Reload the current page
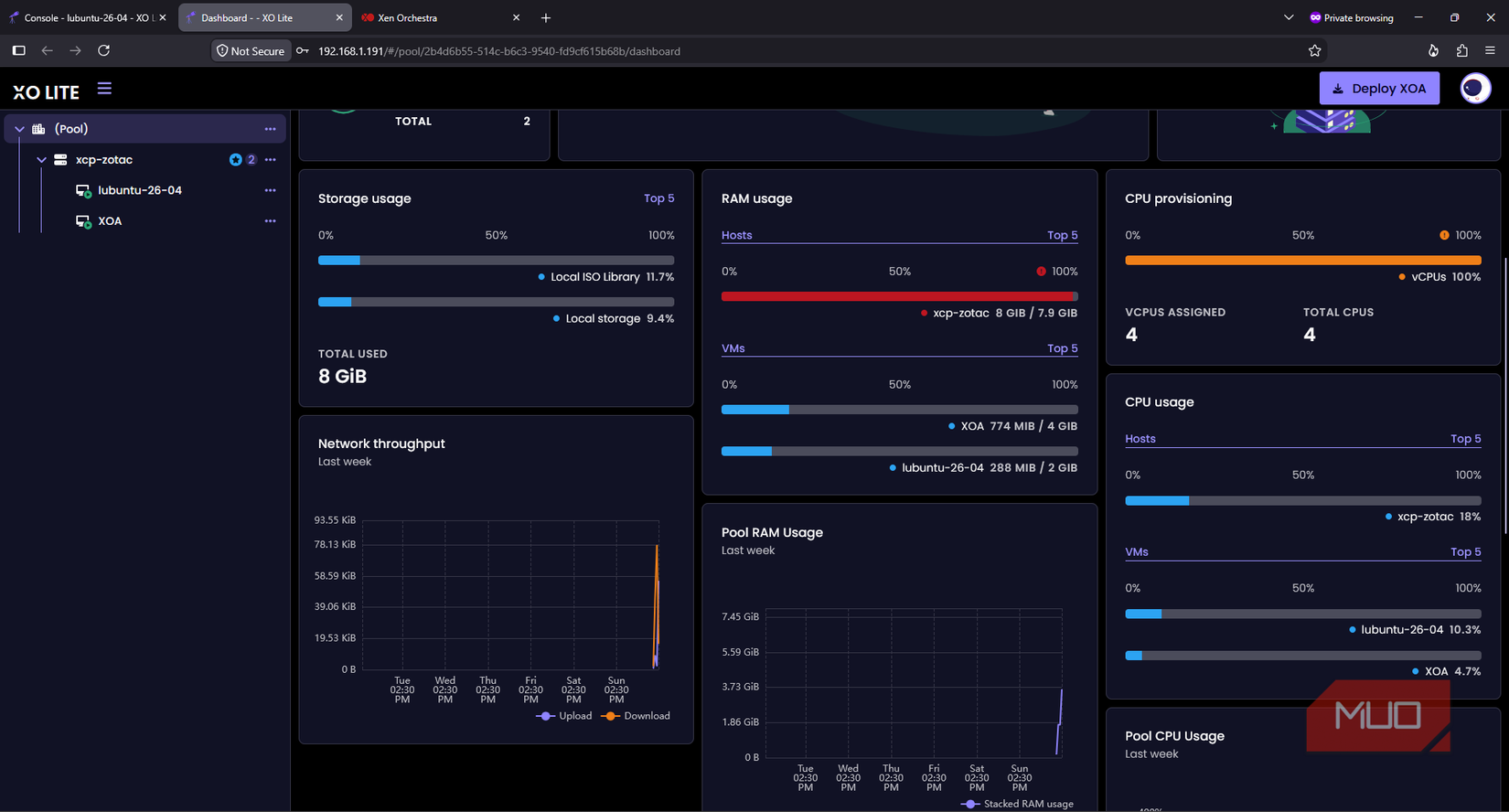Screen dimensions: 1509x812 tap(103, 50)
